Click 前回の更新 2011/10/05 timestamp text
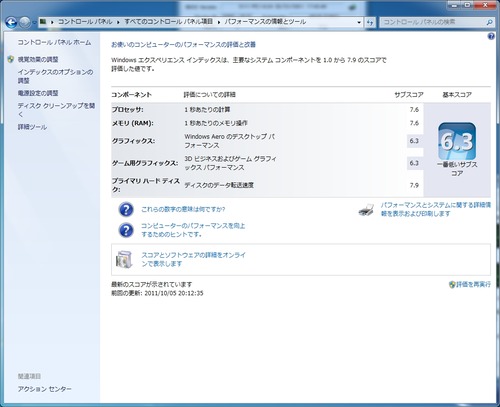500x407 pixels. [x=157, y=293]
